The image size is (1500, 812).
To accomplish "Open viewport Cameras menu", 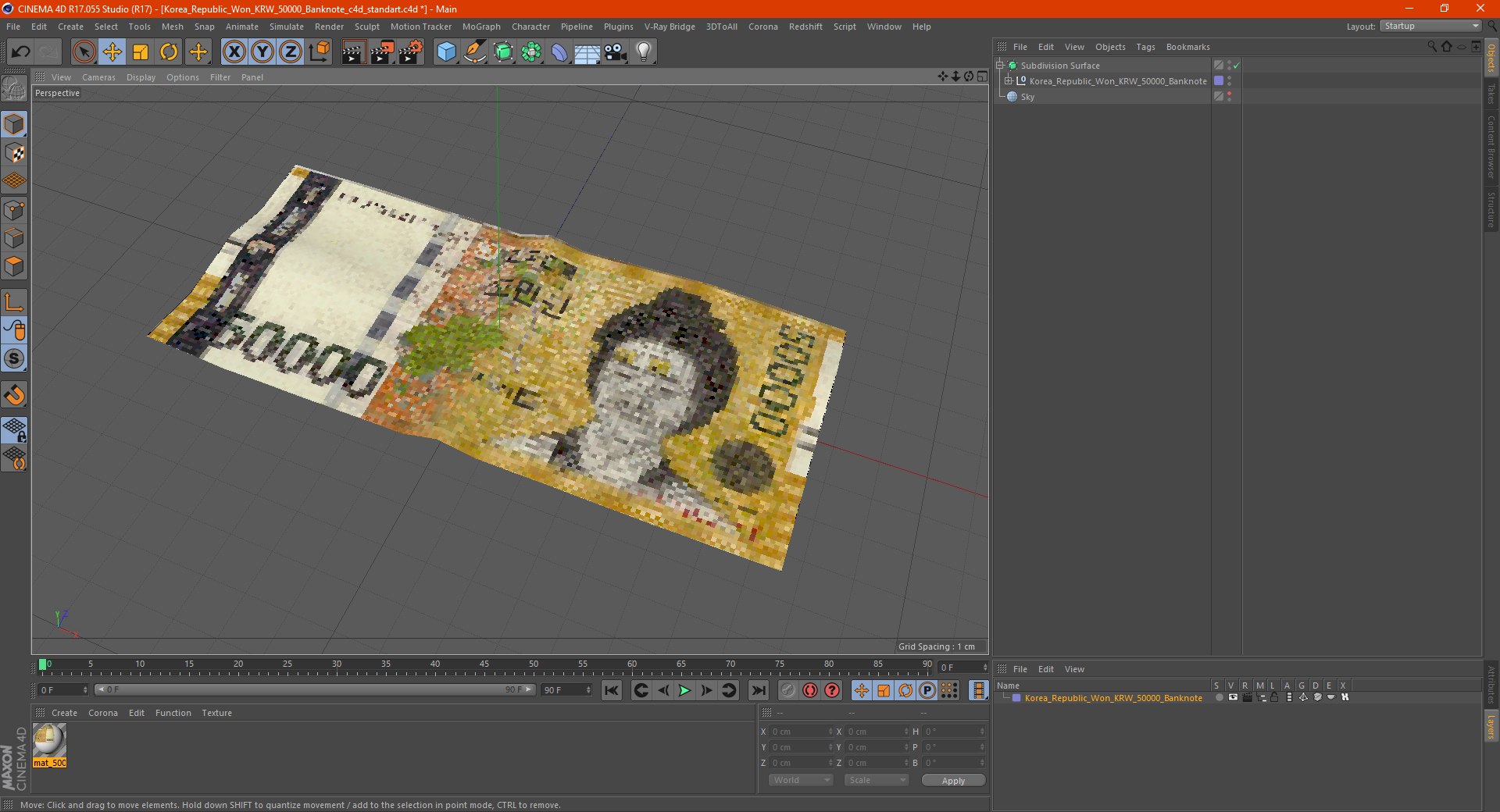I will coord(98,77).
